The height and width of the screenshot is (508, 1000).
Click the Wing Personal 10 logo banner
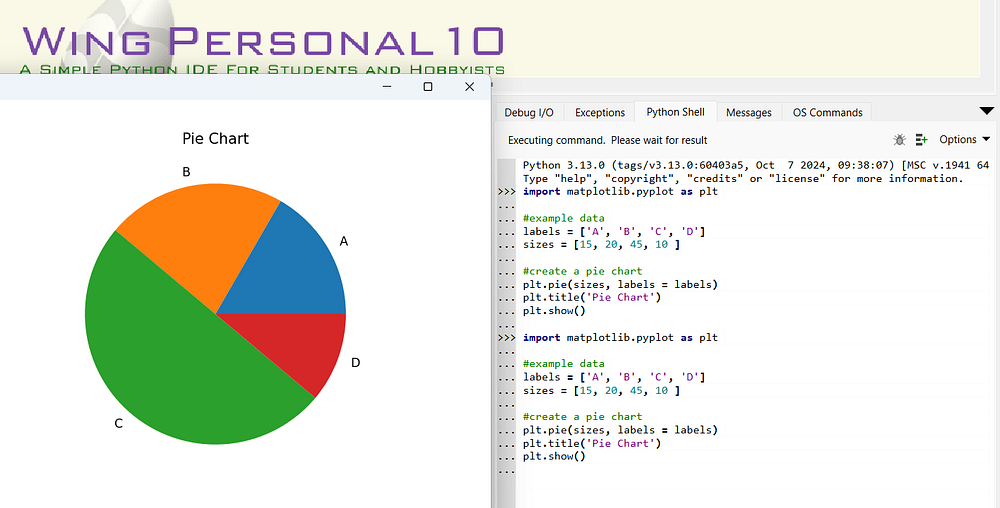pyautogui.click(x=262, y=48)
